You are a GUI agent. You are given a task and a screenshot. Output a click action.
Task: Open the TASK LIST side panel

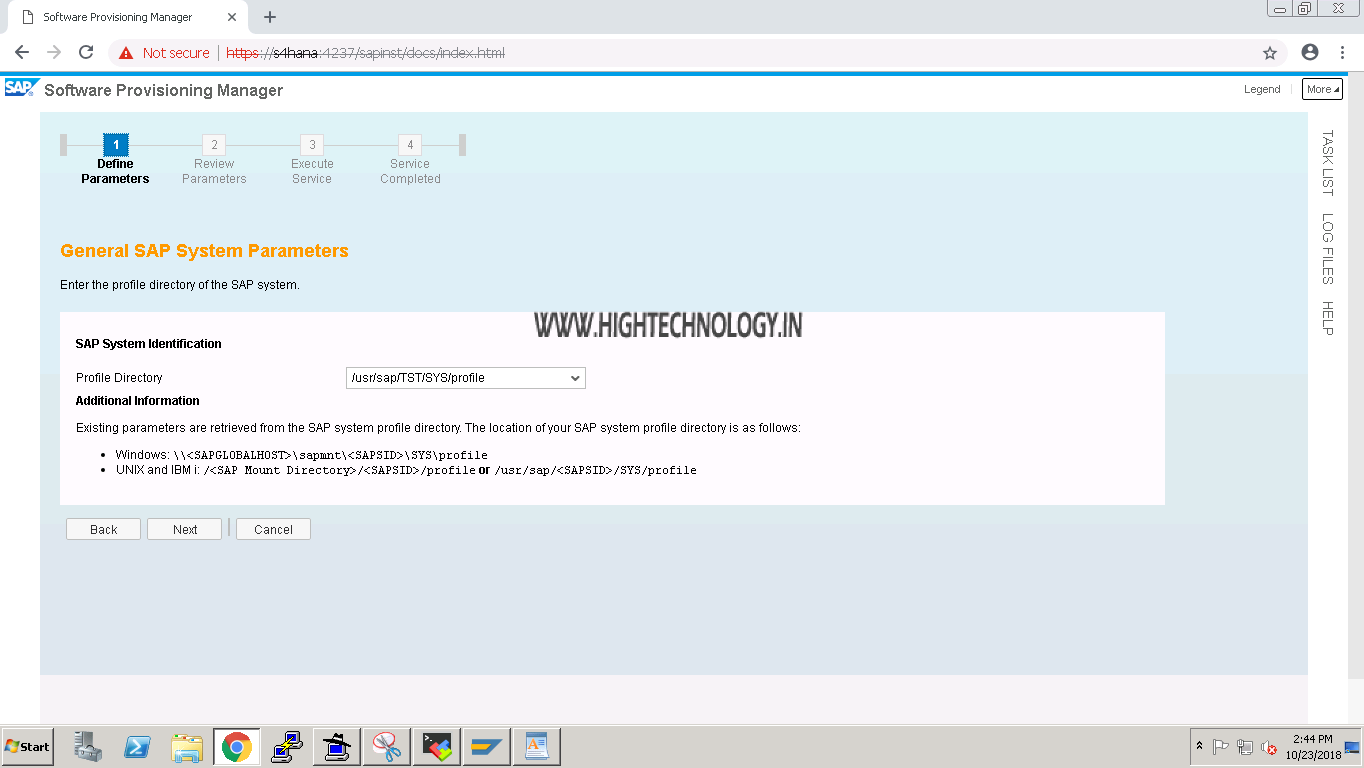point(1327,163)
